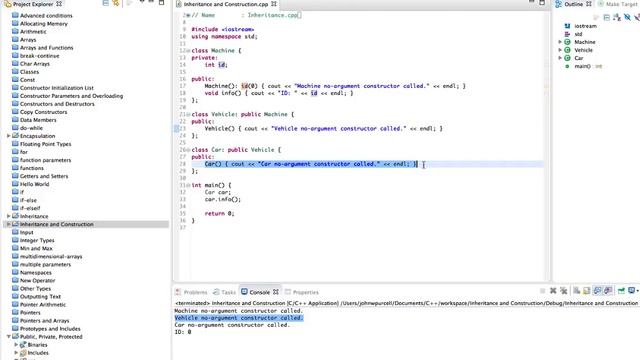640x360 pixels.
Task: Remove all terminated launches in Console
Action: (x=564, y=291)
